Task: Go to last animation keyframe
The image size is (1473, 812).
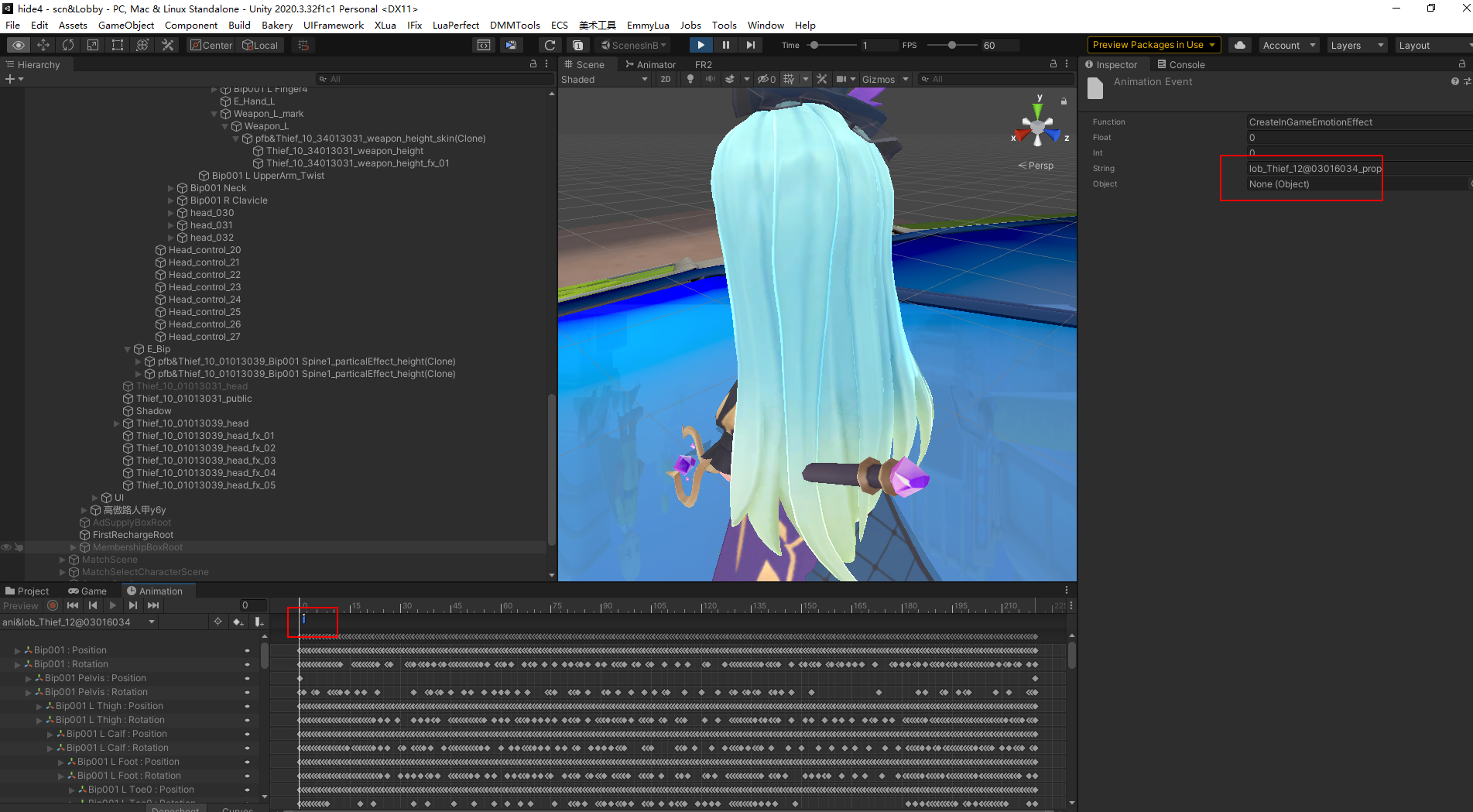Action: [153, 605]
